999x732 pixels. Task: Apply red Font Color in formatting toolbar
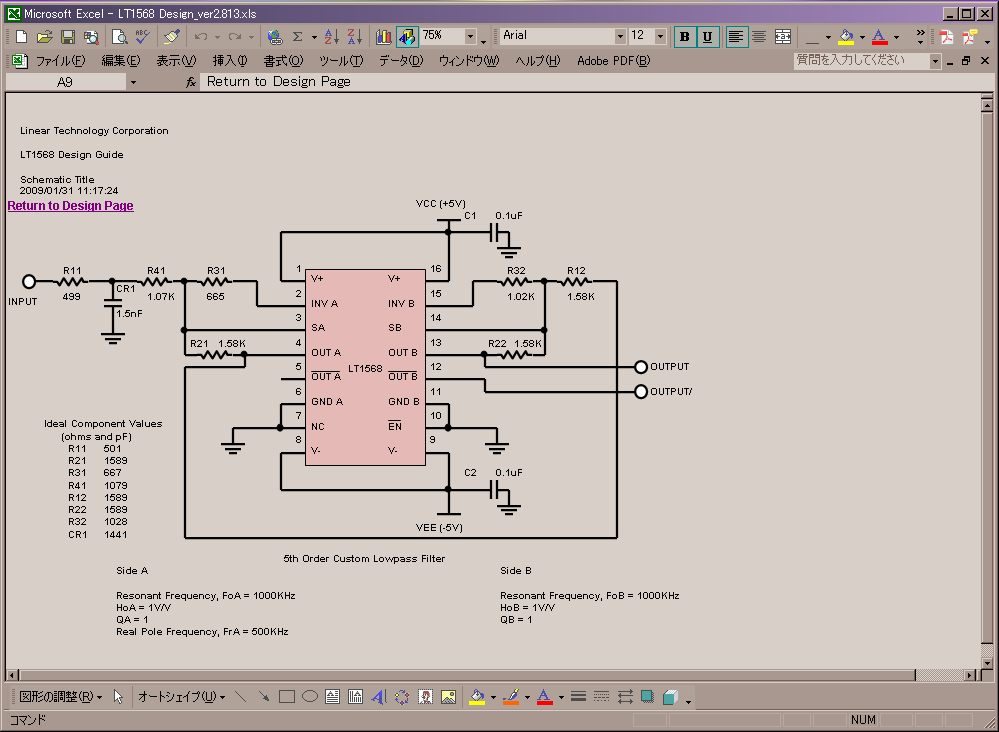coord(879,36)
